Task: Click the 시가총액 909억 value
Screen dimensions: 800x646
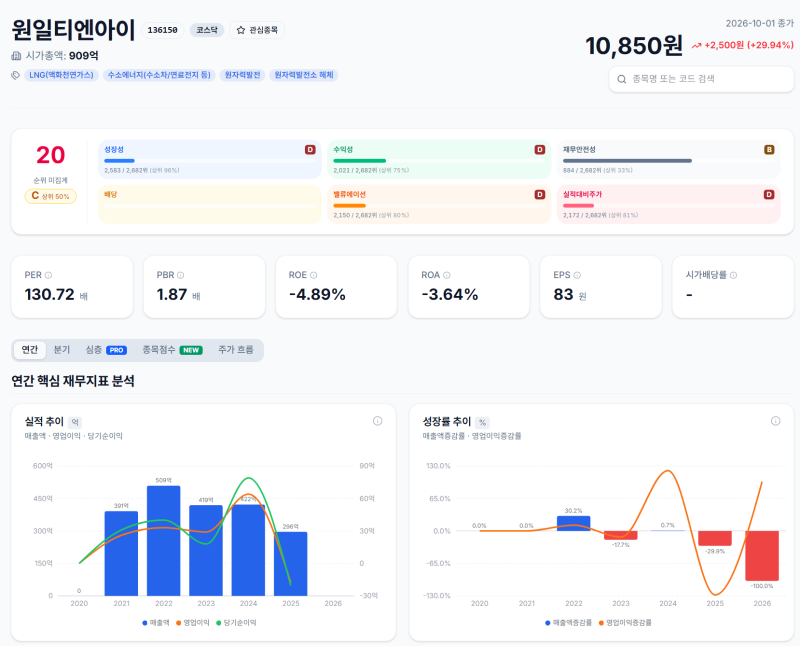Action: click(x=84, y=56)
